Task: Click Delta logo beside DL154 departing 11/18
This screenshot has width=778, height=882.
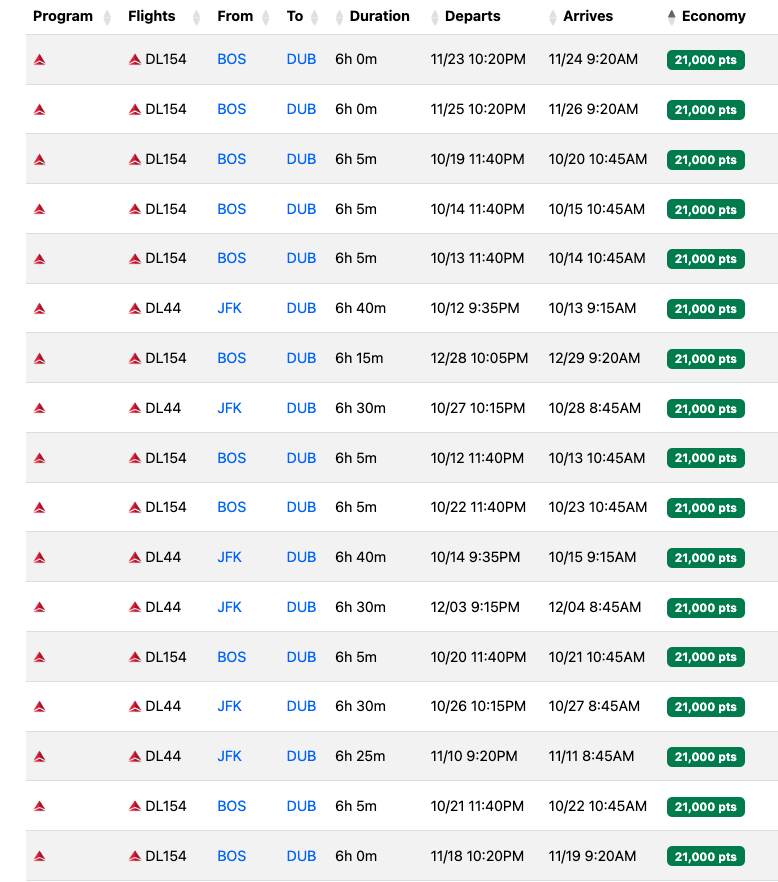Action: coord(134,856)
